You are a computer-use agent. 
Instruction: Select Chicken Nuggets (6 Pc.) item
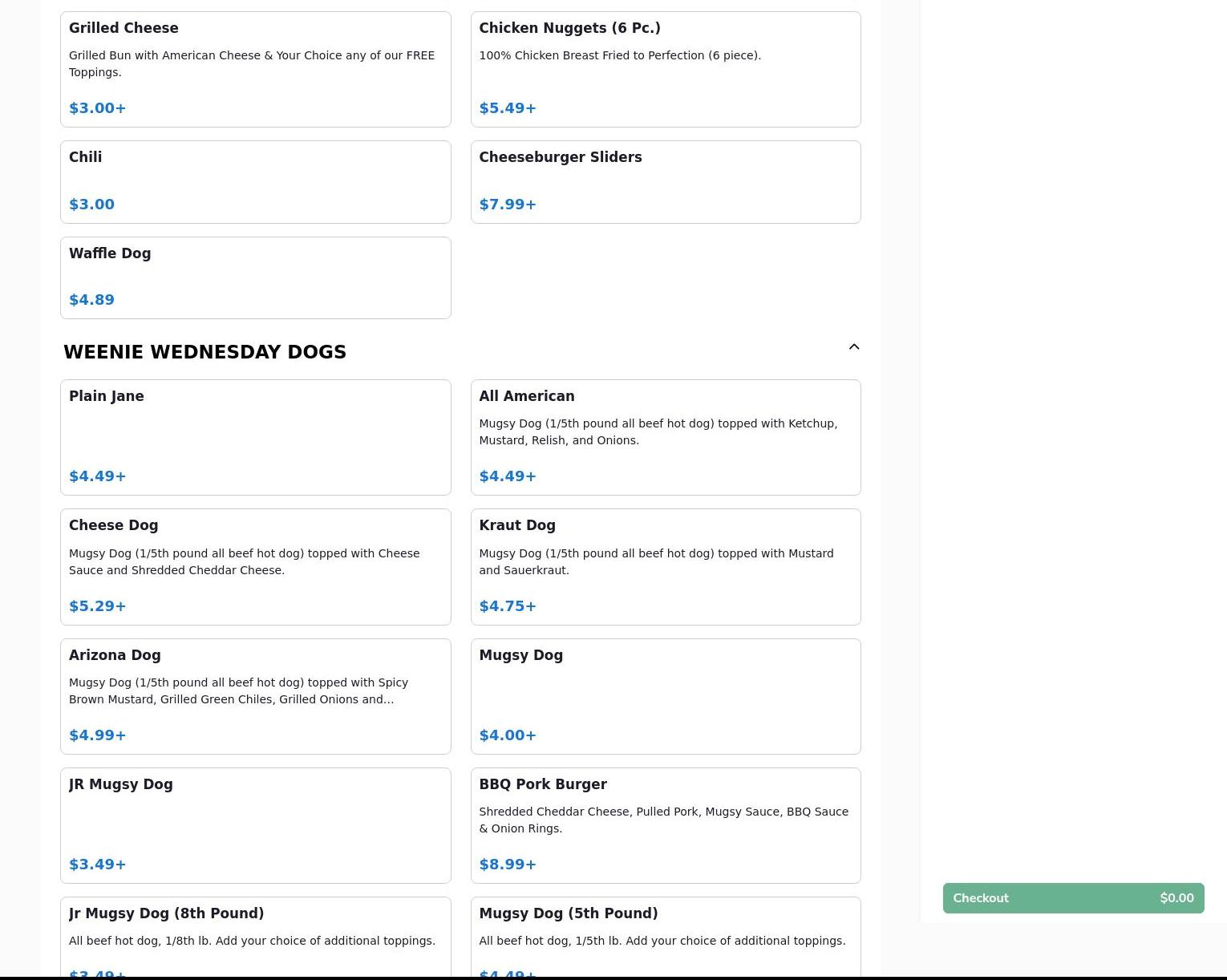pos(665,69)
